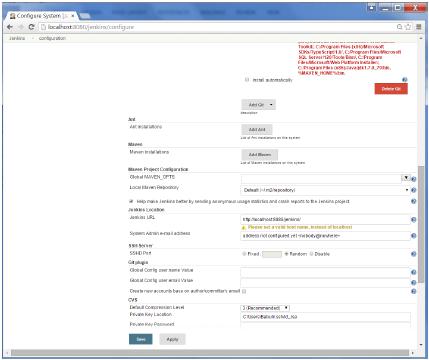Click the 'Please set a valid host name' warning
The width and height of the screenshot is (429, 360).
coord(300,227)
